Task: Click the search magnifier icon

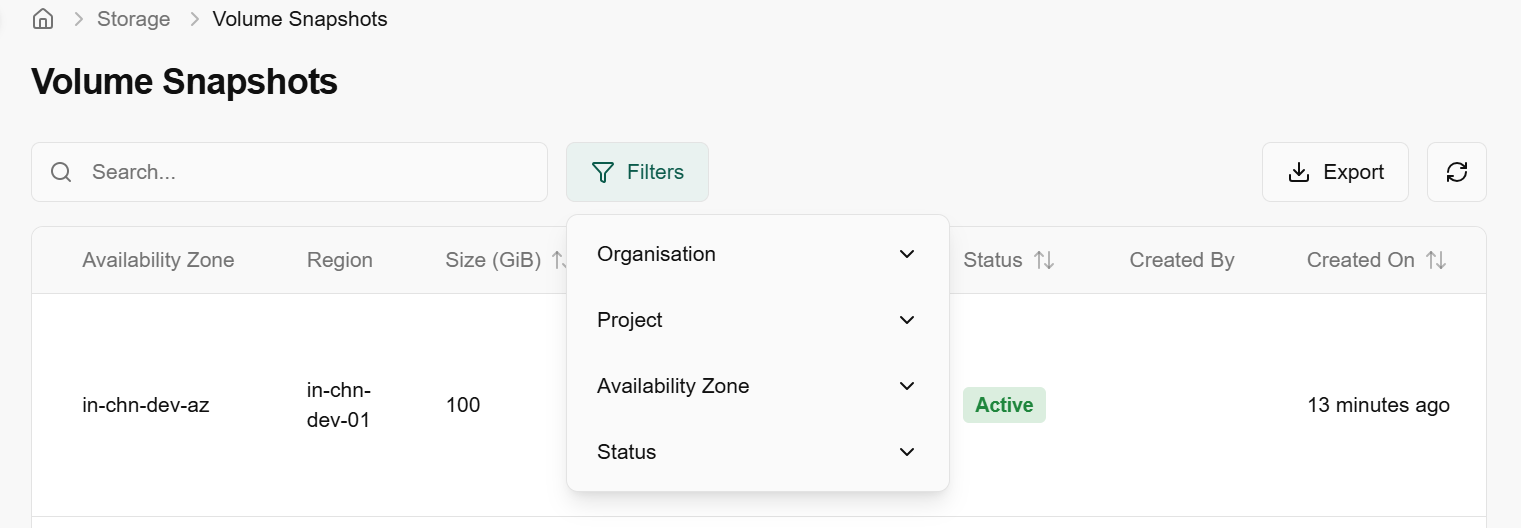Action: pyautogui.click(x=61, y=172)
